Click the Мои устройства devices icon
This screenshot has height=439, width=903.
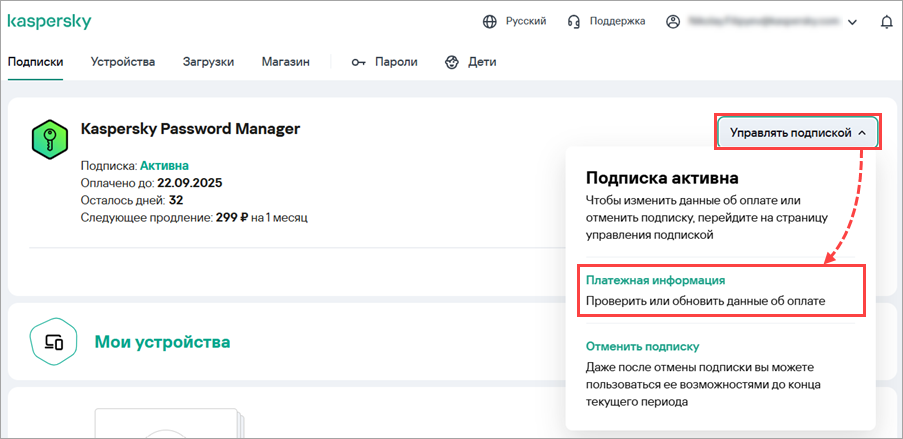(53, 342)
